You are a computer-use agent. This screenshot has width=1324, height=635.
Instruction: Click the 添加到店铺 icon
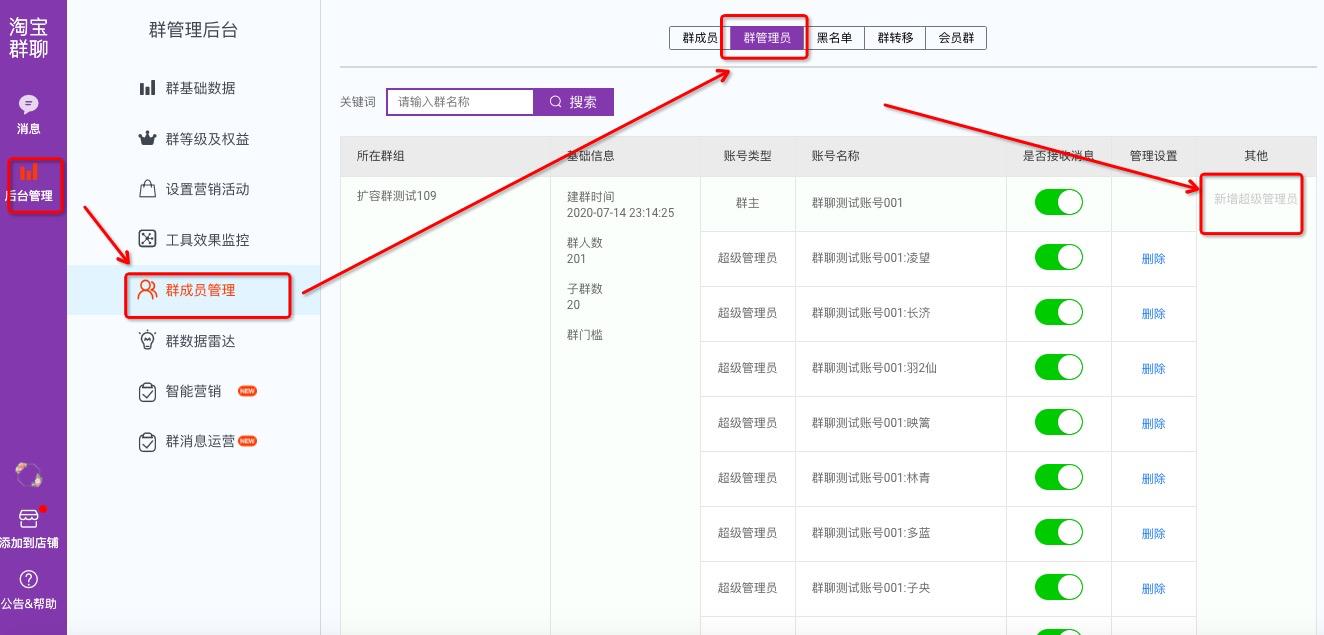(28, 520)
